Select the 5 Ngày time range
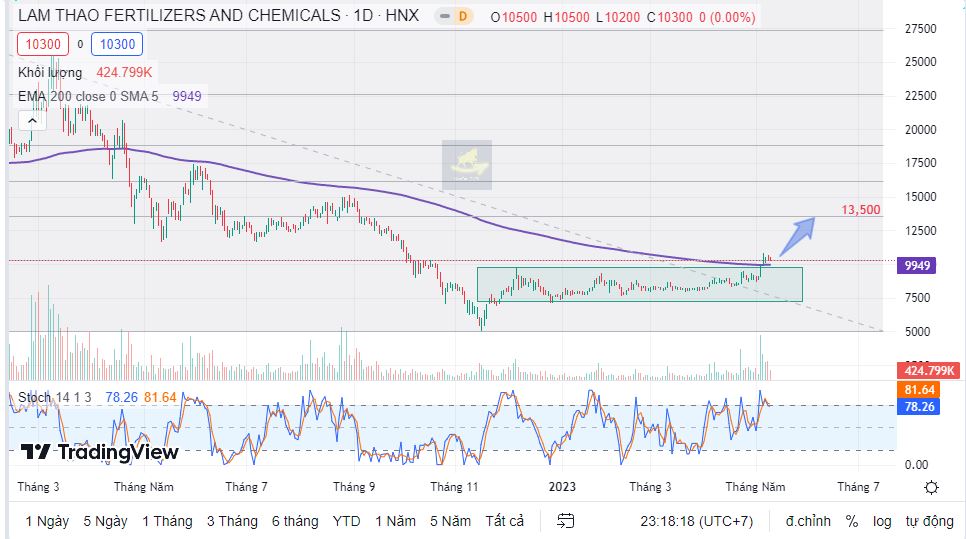Screen dimensions: 966x539 pos(105,521)
